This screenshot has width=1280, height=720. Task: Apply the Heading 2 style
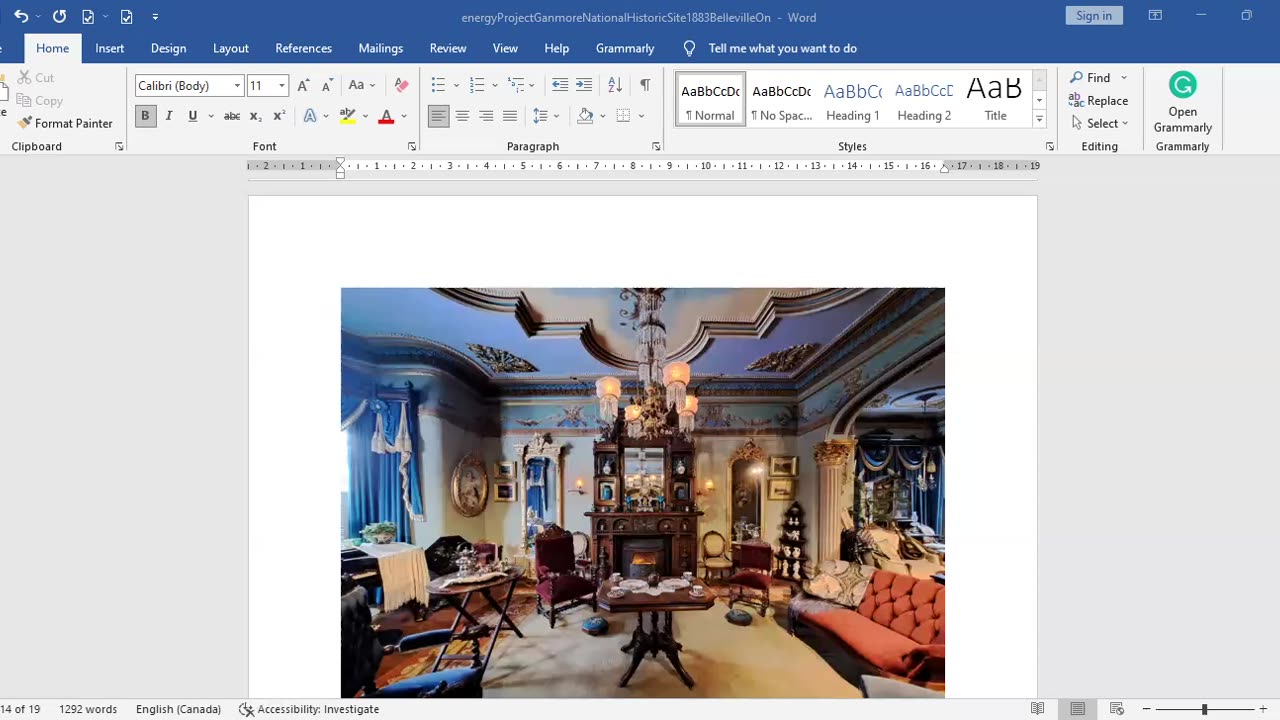tap(924, 98)
